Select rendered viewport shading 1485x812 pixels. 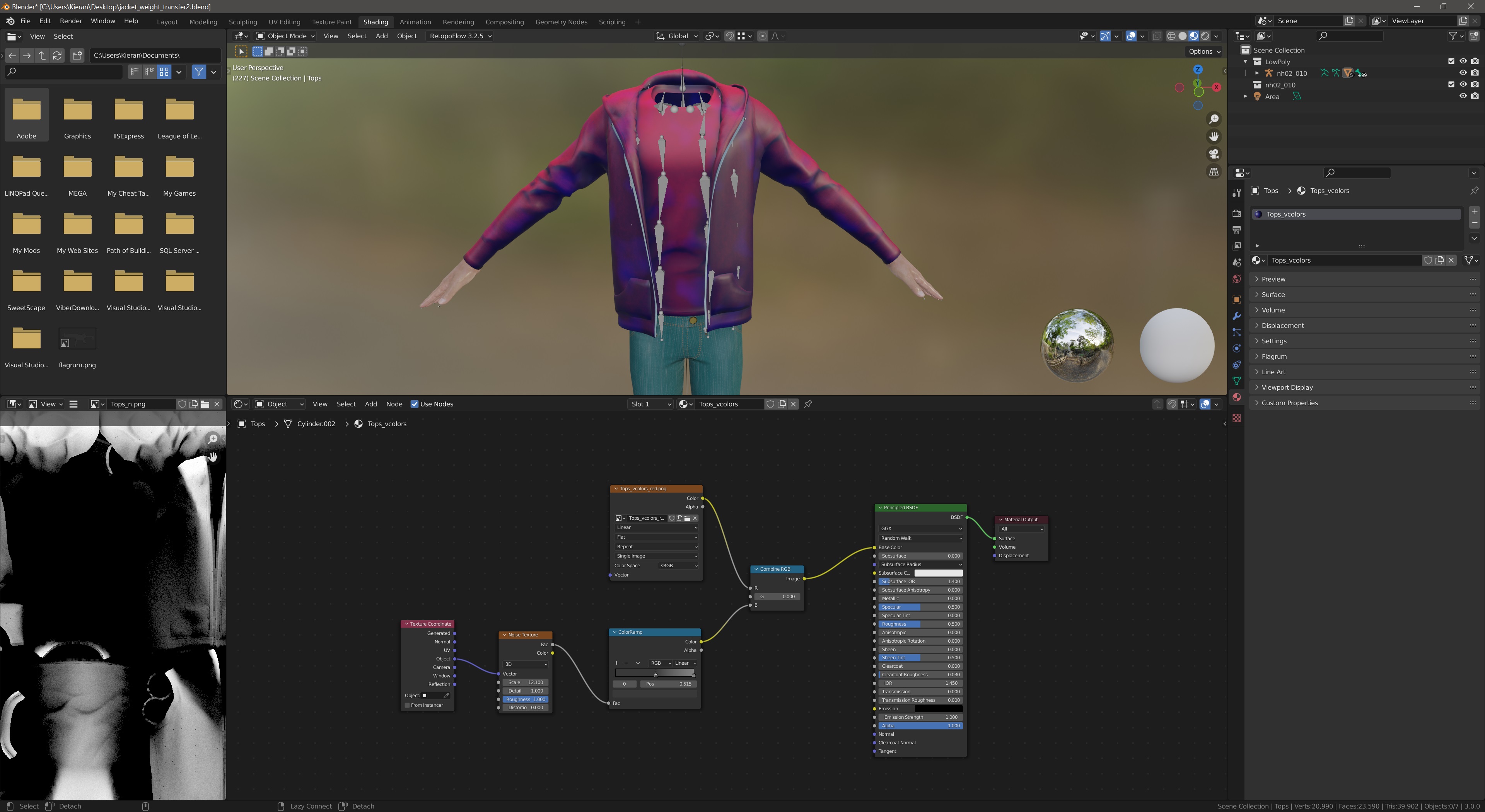tap(1205, 36)
